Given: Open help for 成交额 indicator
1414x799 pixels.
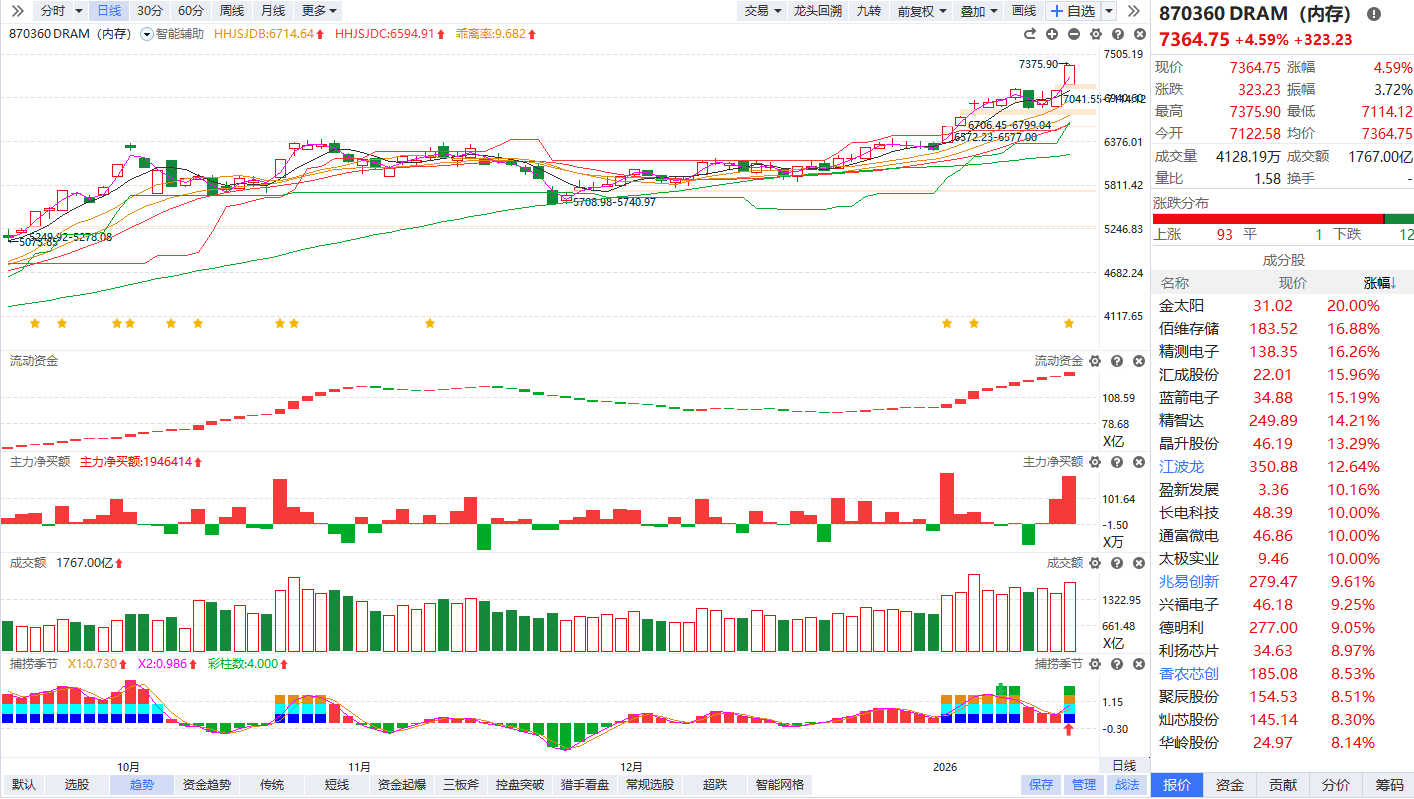Looking at the screenshot, I should click(x=1117, y=564).
